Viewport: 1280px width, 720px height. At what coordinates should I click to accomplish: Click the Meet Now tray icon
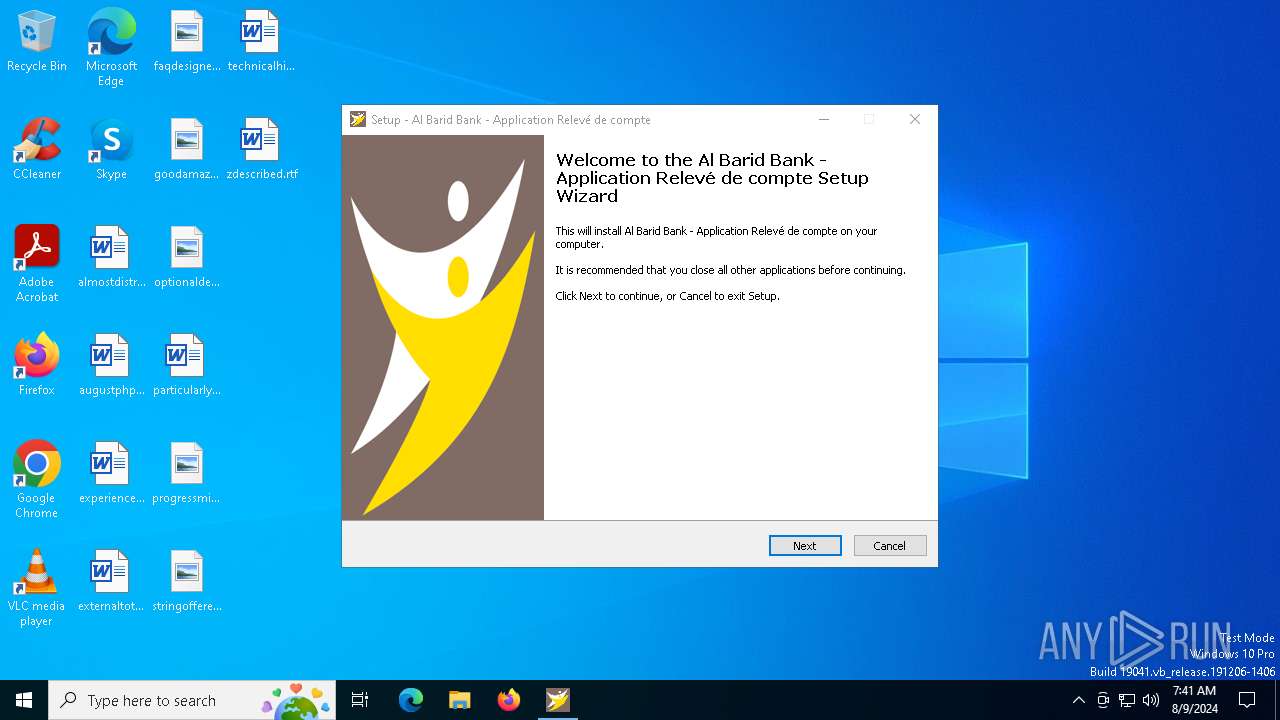point(1103,700)
